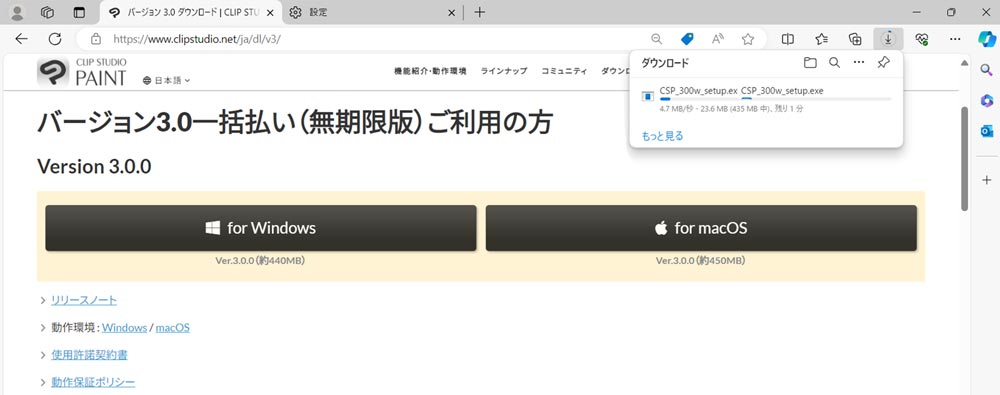Pin the Downloads panel

point(883,63)
